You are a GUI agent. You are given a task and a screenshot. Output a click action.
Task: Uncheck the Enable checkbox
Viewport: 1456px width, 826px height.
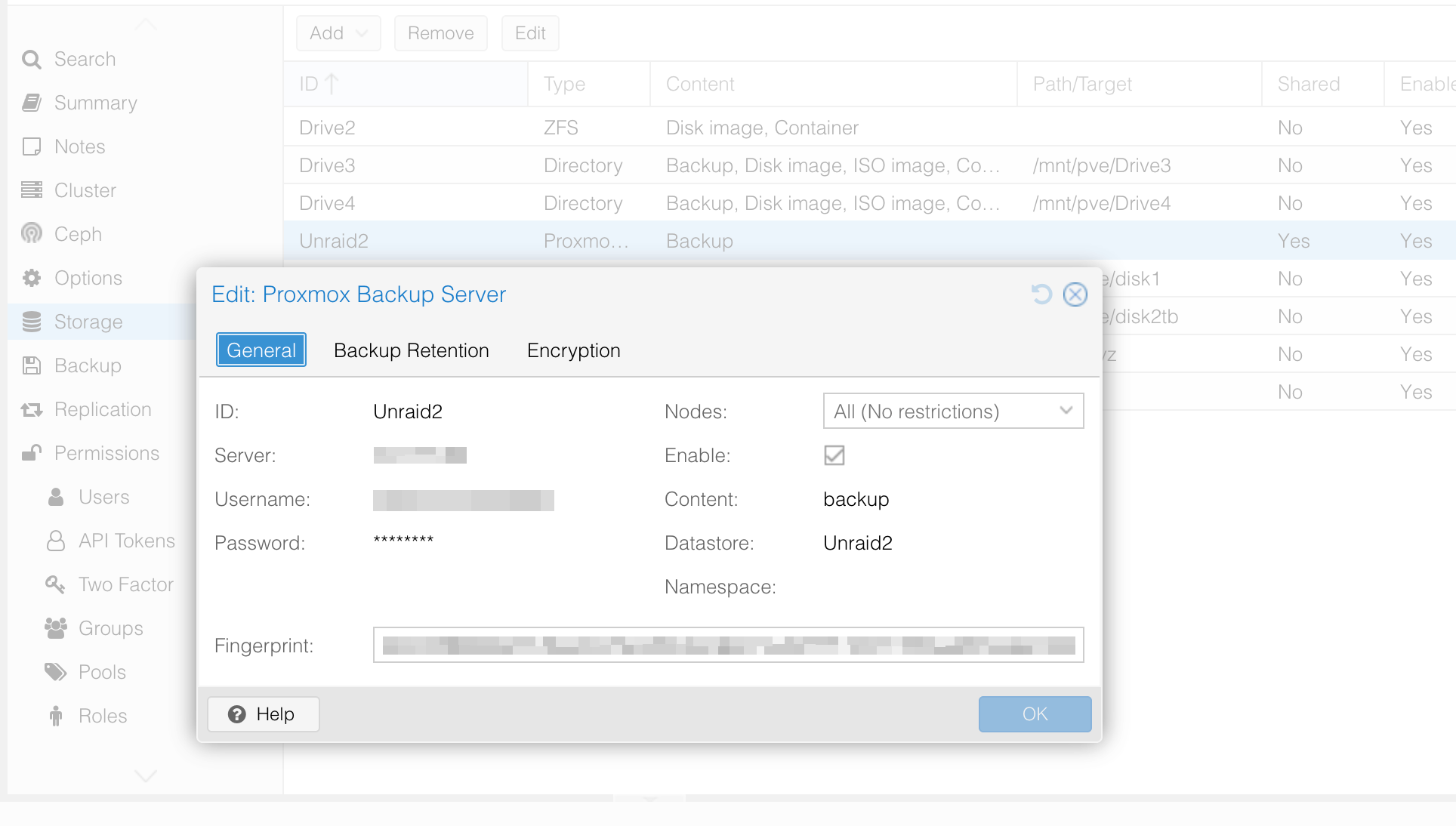tap(832, 455)
